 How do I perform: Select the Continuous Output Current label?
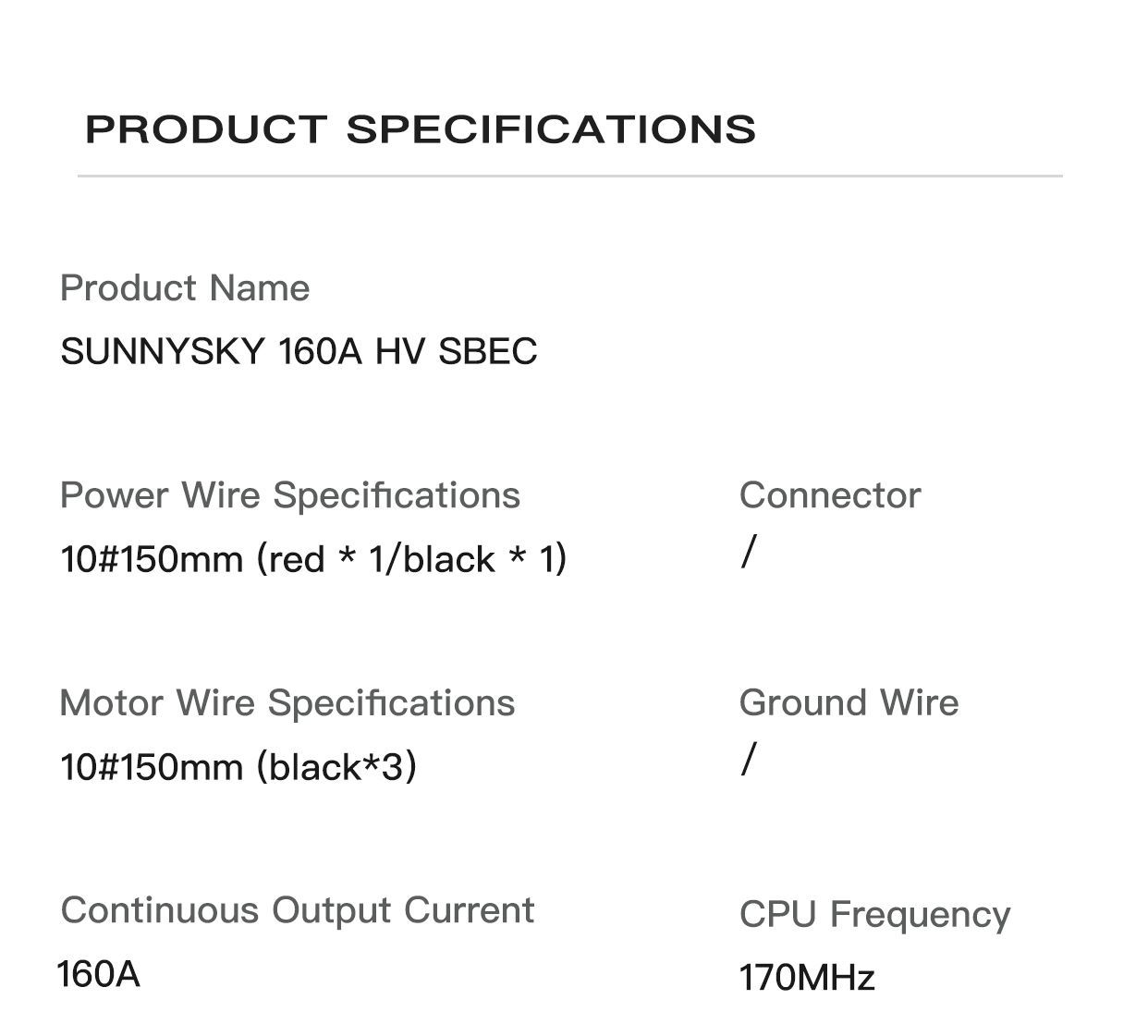pyautogui.click(x=298, y=910)
